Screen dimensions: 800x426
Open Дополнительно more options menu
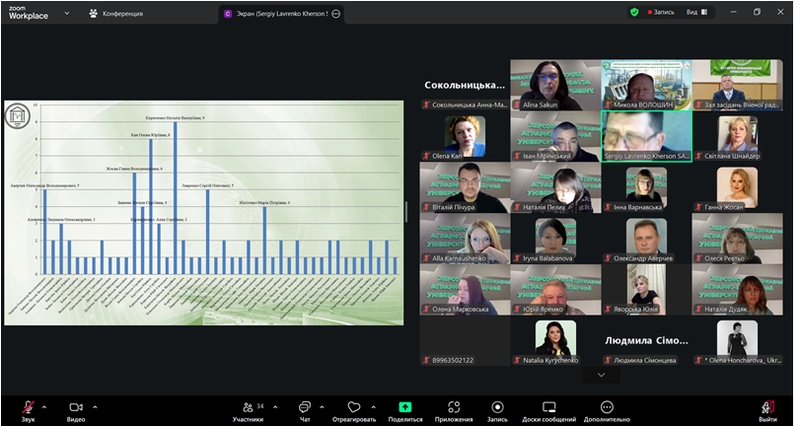click(x=606, y=407)
